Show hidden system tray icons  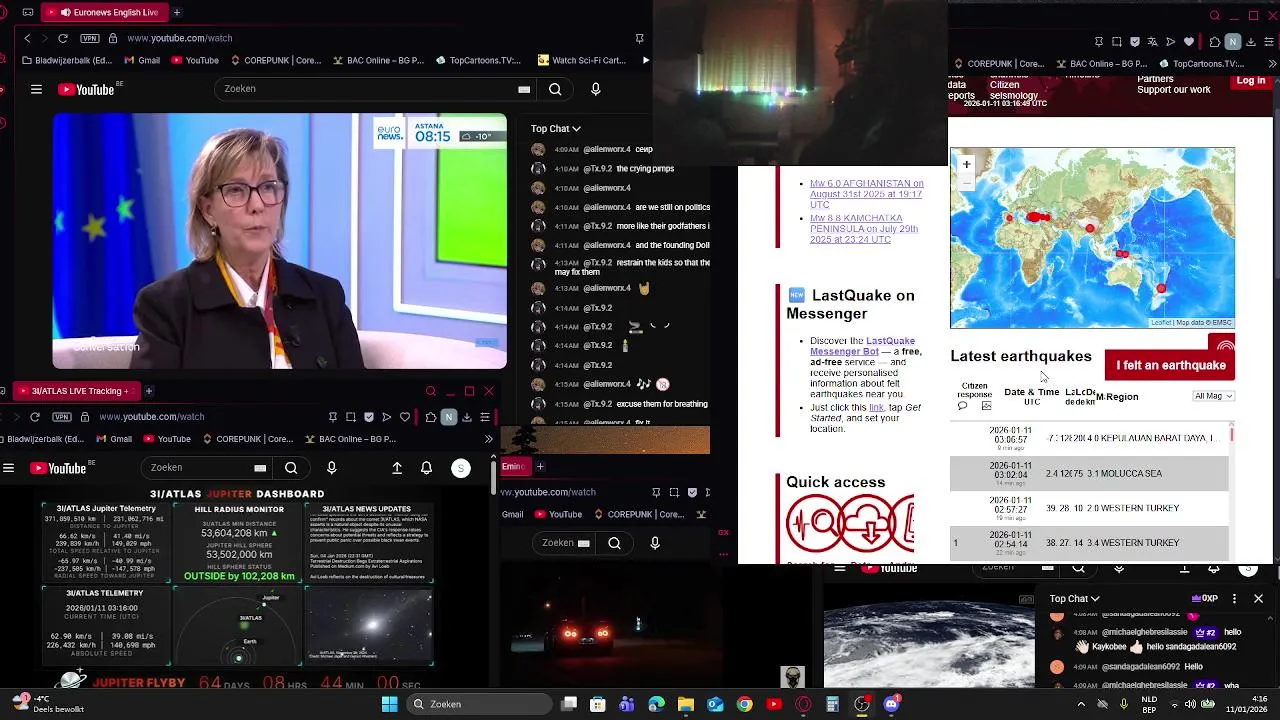(x=1082, y=704)
